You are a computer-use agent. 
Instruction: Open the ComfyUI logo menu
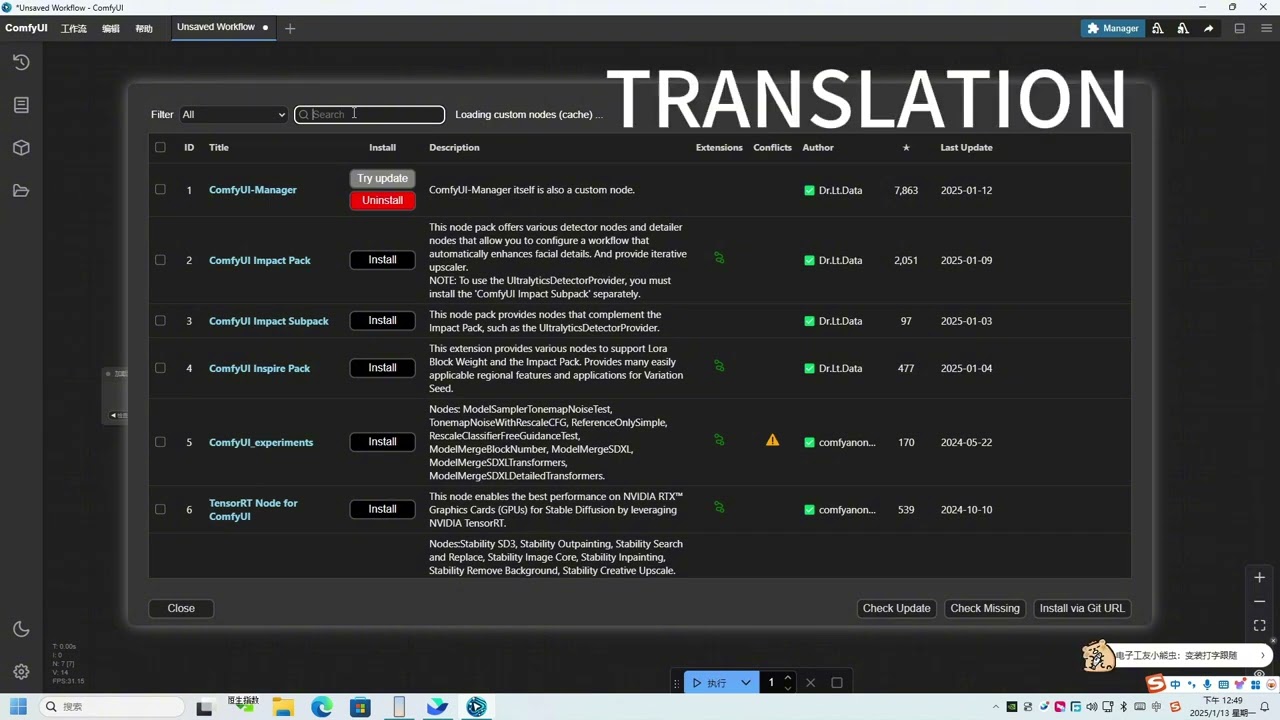point(26,28)
